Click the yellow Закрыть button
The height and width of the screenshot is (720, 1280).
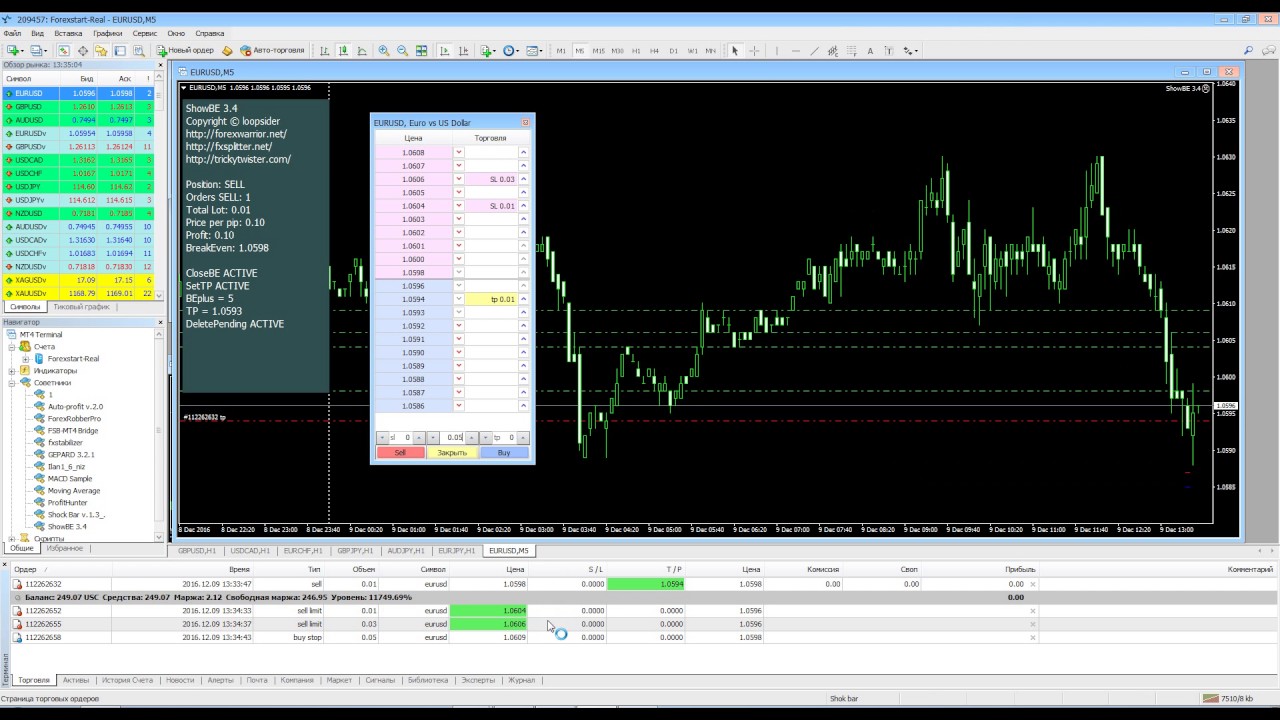[452, 453]
